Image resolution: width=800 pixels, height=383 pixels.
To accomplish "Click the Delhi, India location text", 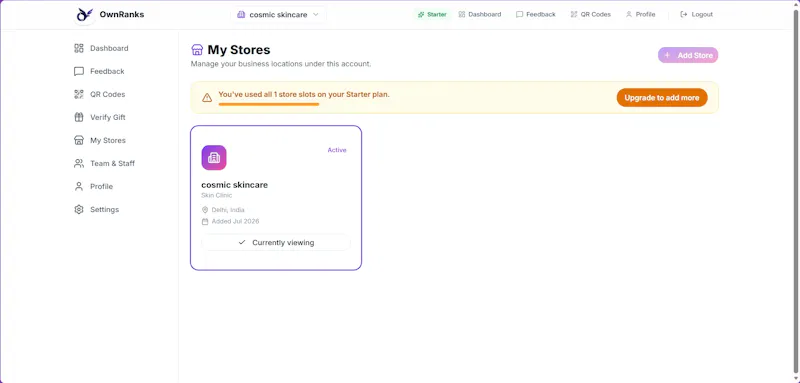I will point(228,210).
